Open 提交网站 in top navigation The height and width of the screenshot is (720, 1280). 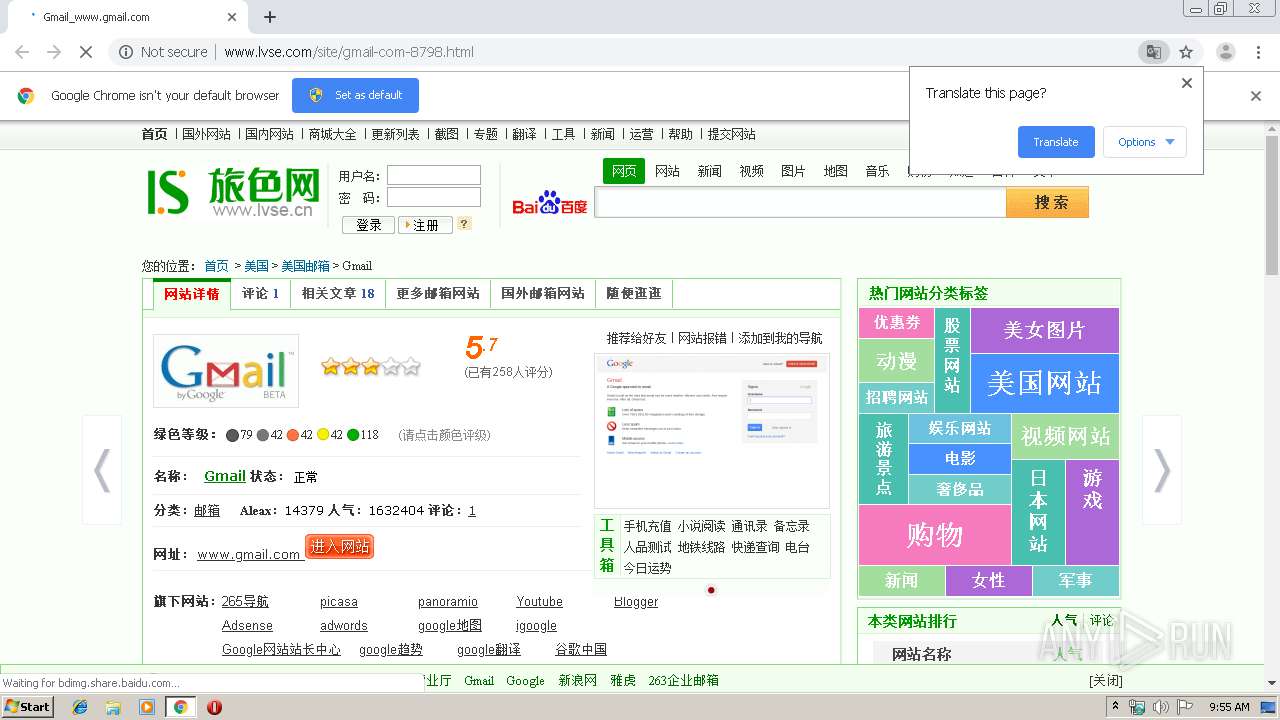click(731, 134)
